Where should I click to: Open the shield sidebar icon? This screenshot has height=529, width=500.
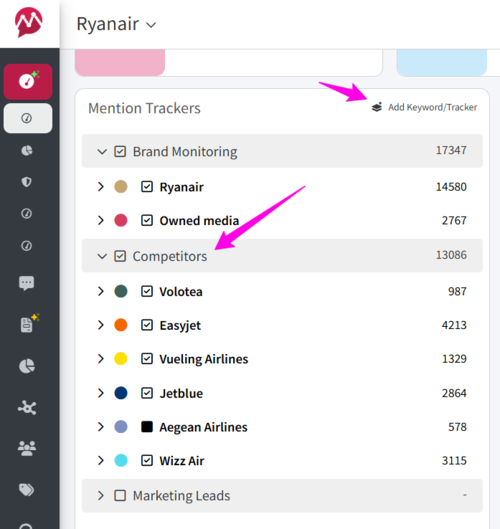(27, 182)
